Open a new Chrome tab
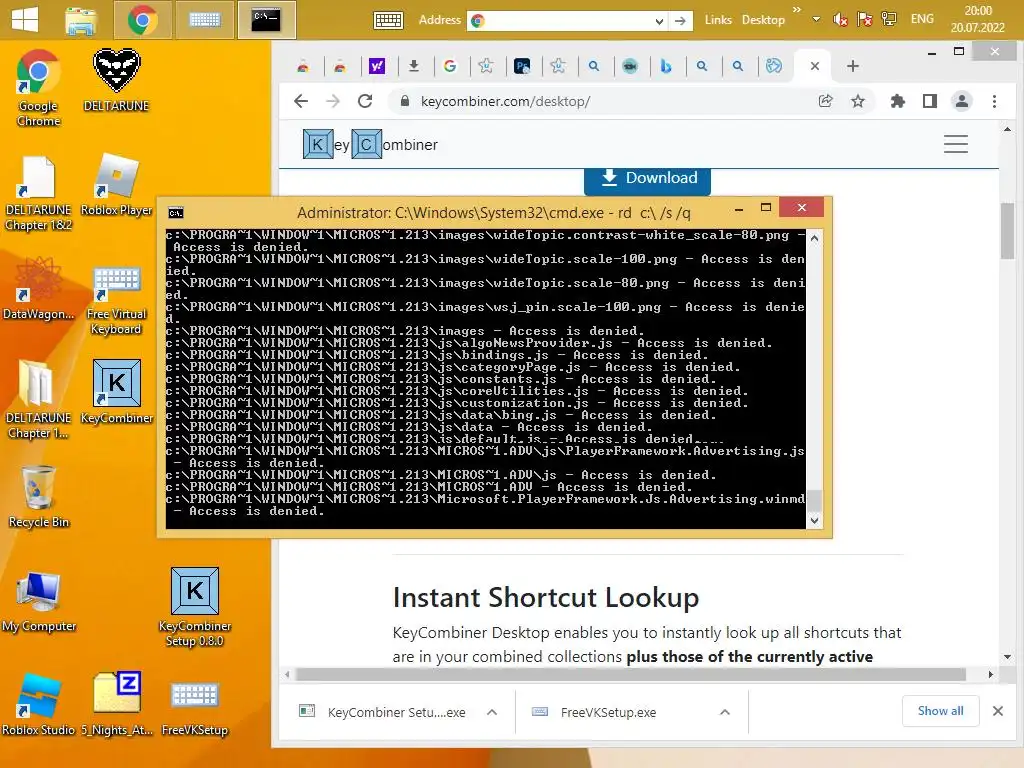Viewport: 1024px width, 768px height. [x=852, y=66]
